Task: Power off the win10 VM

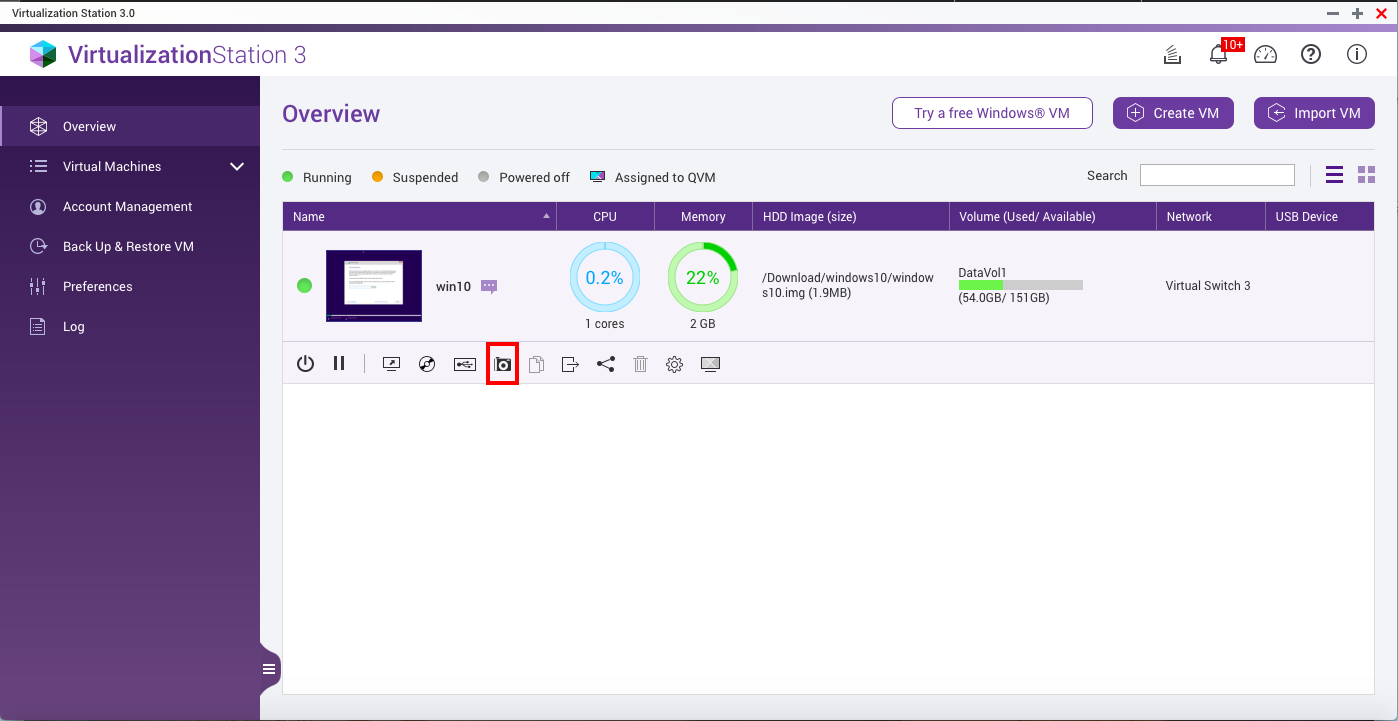Action: pyautogui.click(x=306, y=364)
